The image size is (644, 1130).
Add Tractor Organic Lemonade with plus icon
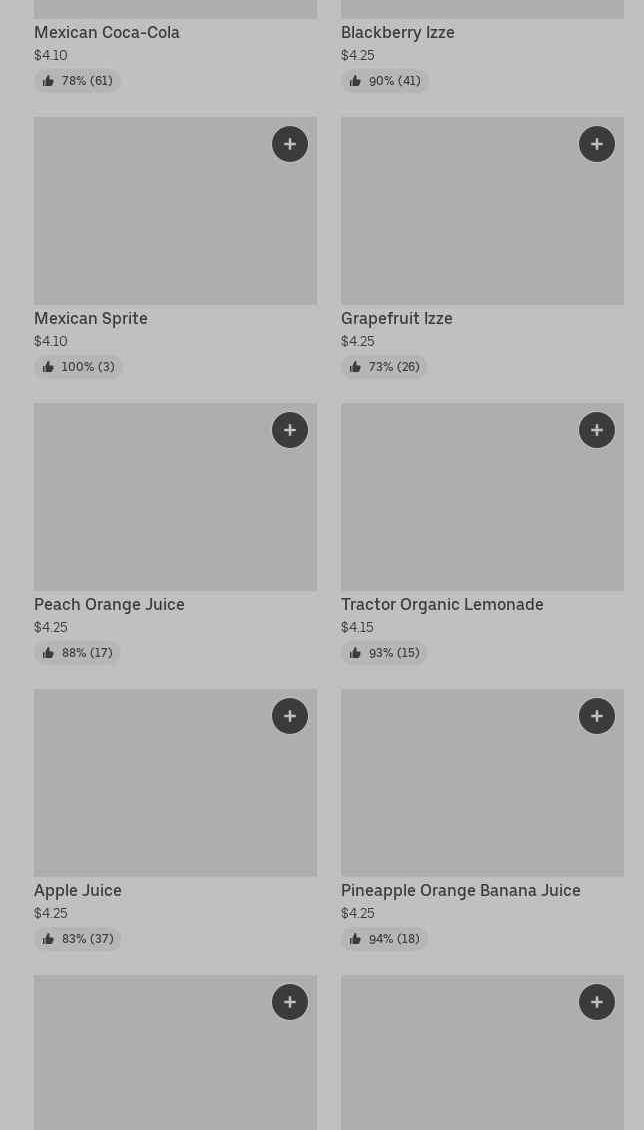(597, 430)
